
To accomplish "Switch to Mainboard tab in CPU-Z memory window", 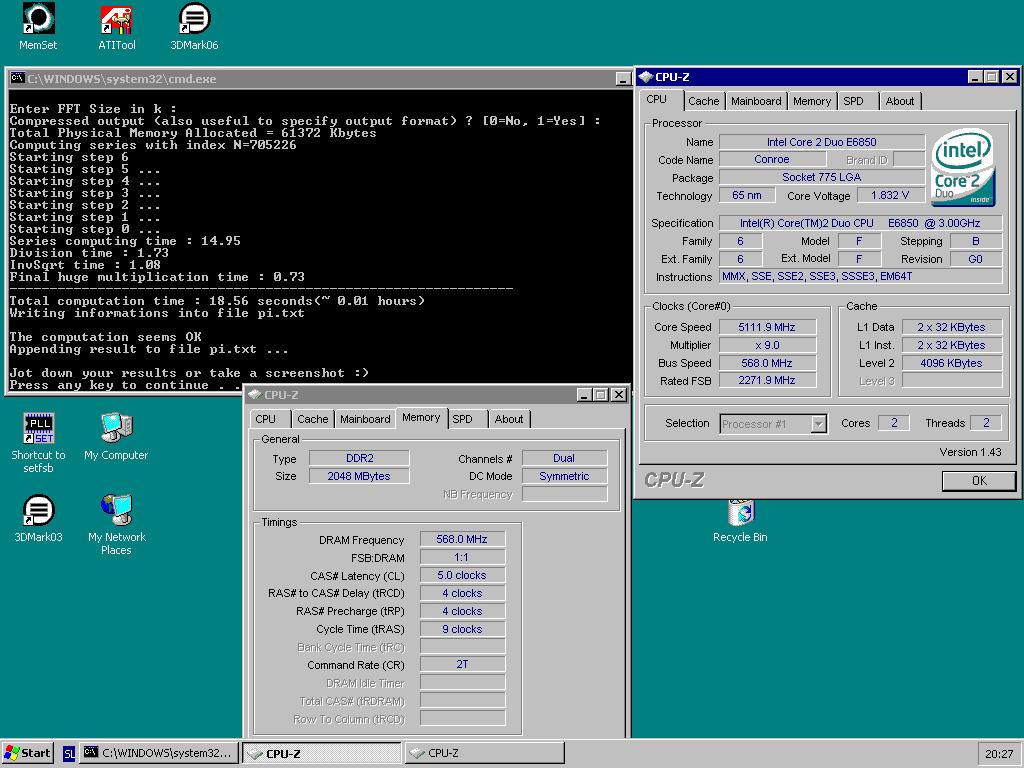I will click(x=365, y=419).
